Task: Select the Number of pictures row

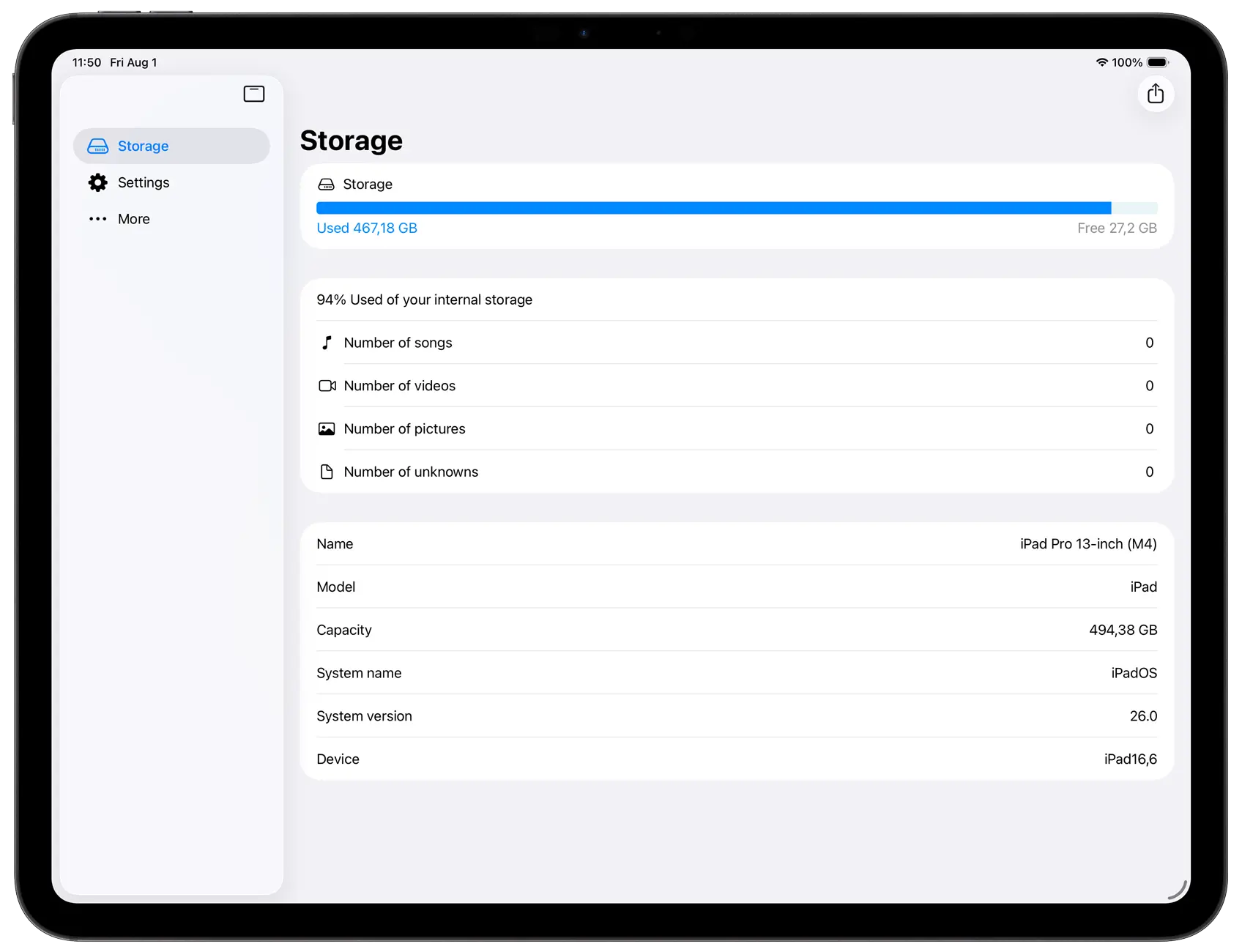Action: coord(737,429)
